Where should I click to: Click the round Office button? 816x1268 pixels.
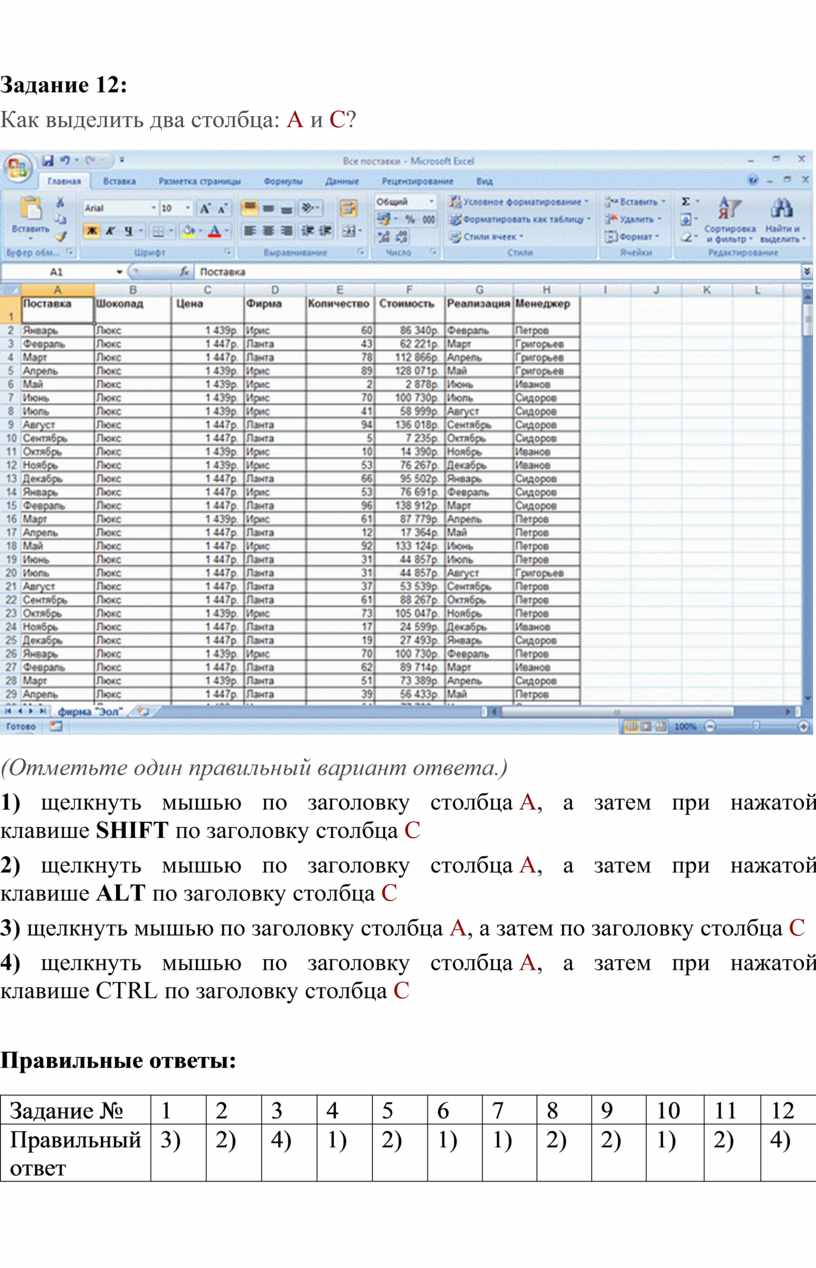point(16,168)
